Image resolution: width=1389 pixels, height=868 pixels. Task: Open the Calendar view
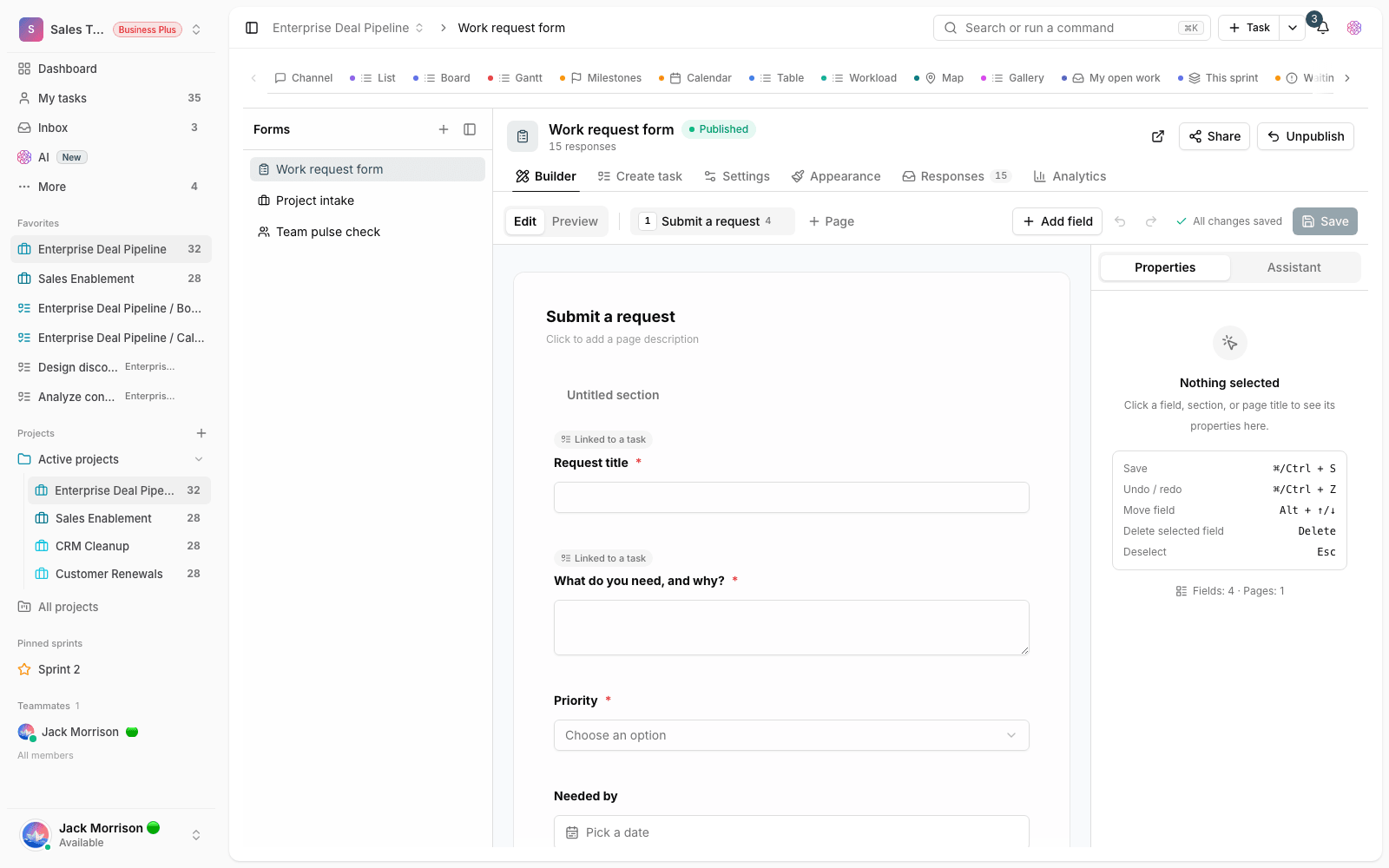[x=701, y=78]
